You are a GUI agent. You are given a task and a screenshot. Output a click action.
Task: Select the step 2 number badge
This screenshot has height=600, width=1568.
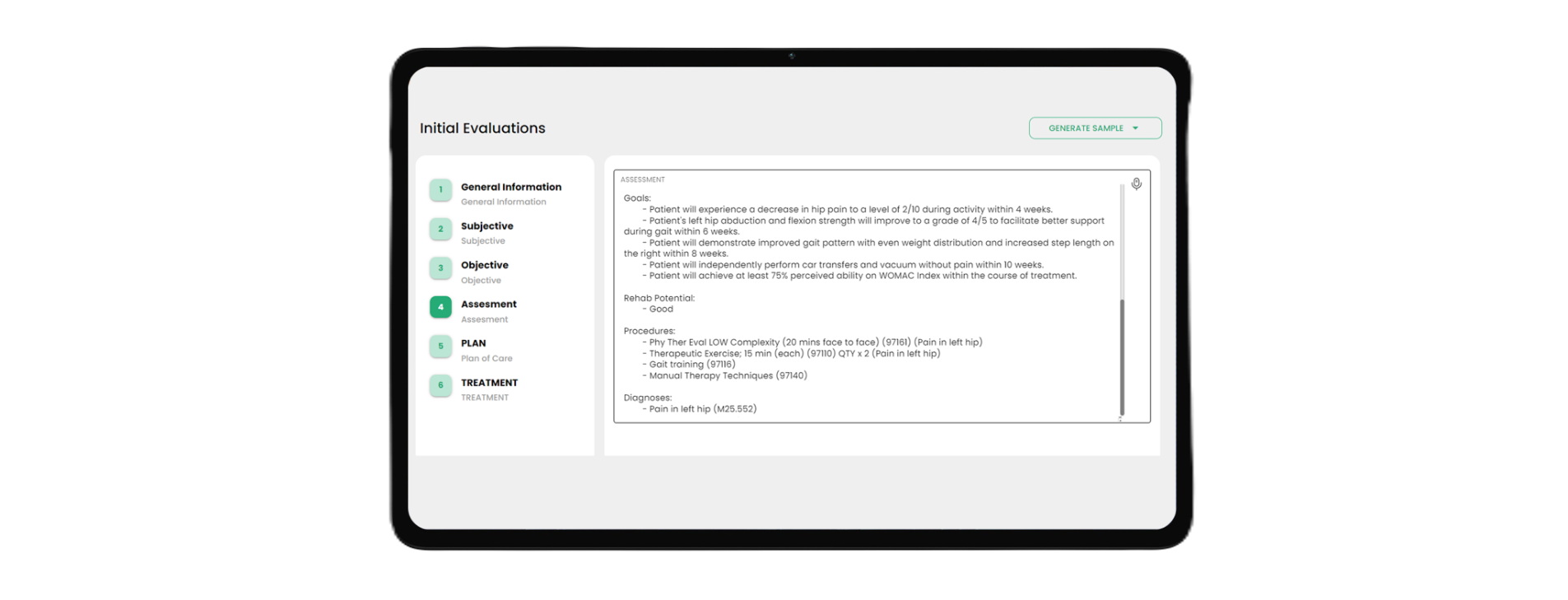[x=440, y=229]
